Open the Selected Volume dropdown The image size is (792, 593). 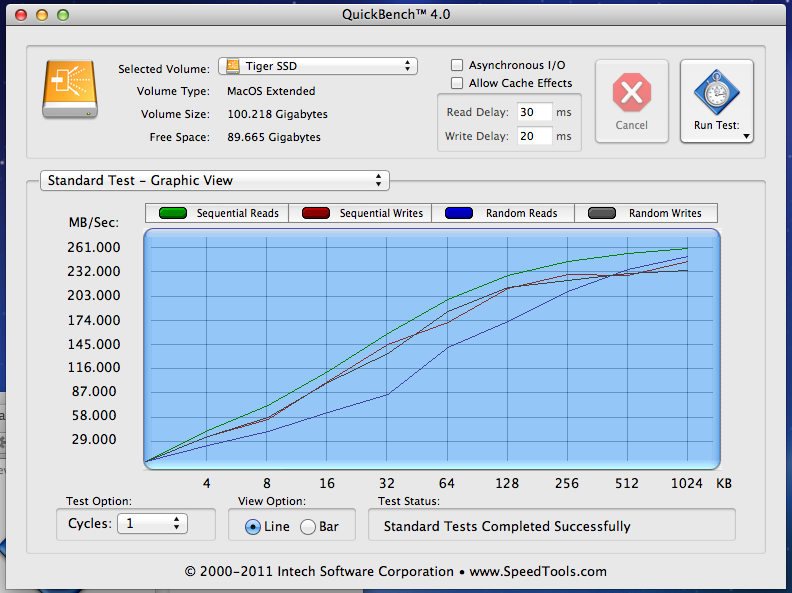[x=318, y=66]
